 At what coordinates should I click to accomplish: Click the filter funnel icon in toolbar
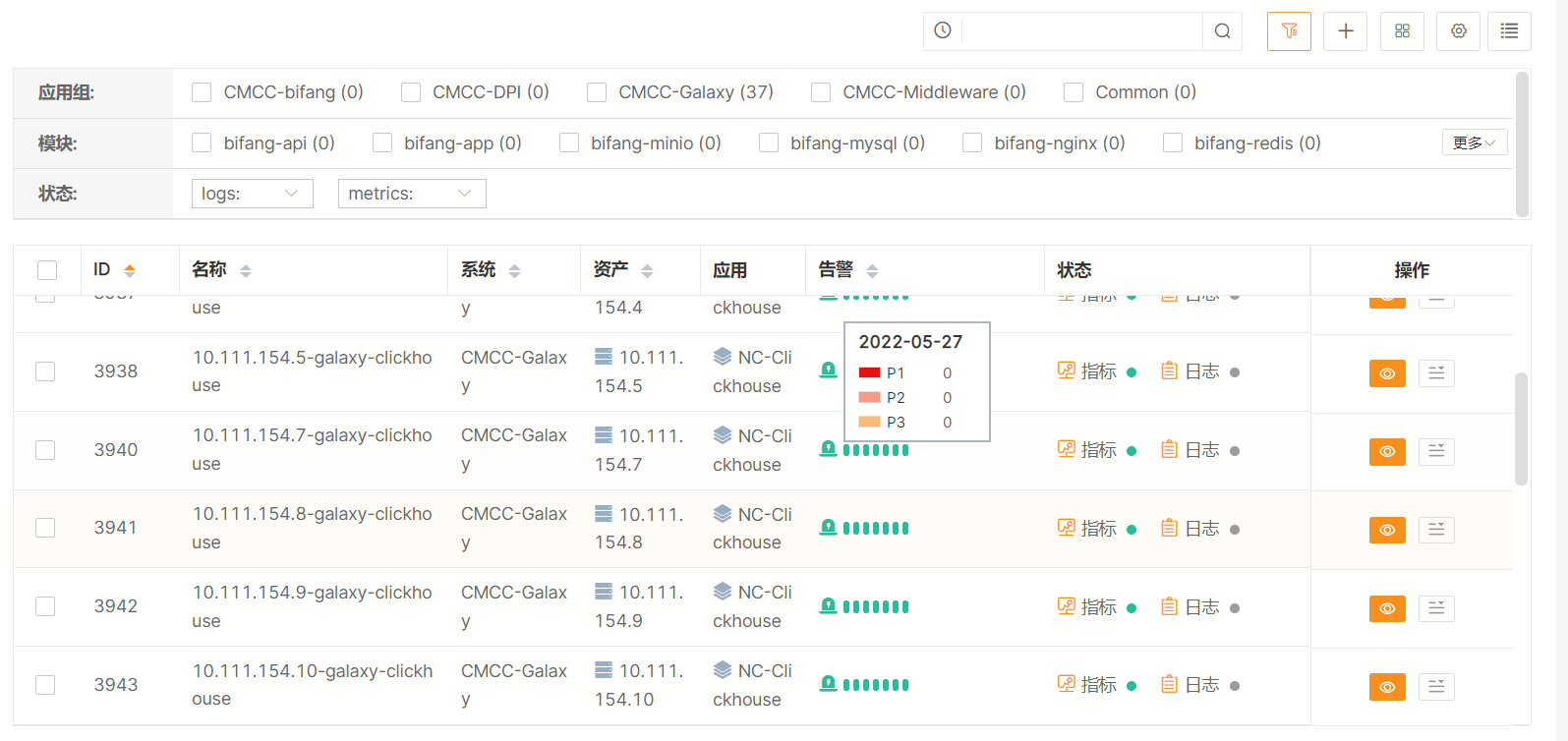1289,31
